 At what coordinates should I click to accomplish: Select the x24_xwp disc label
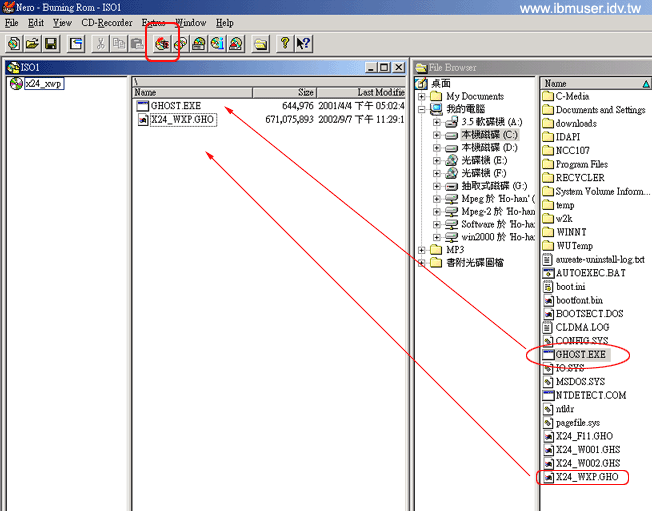pos(44,84)
